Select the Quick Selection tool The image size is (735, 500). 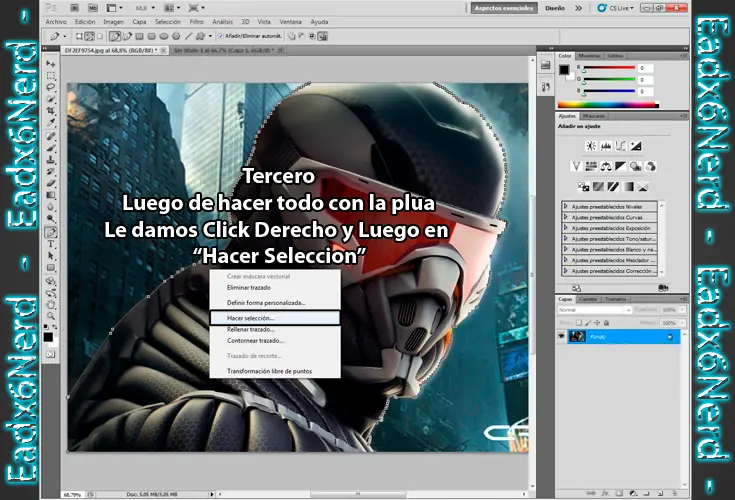51,99
